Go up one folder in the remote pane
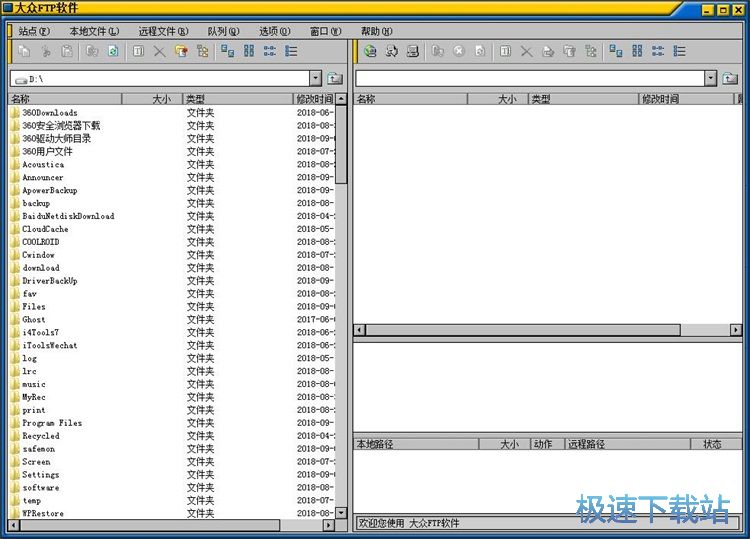Screen dimensions: 750x539 [730, 78]
